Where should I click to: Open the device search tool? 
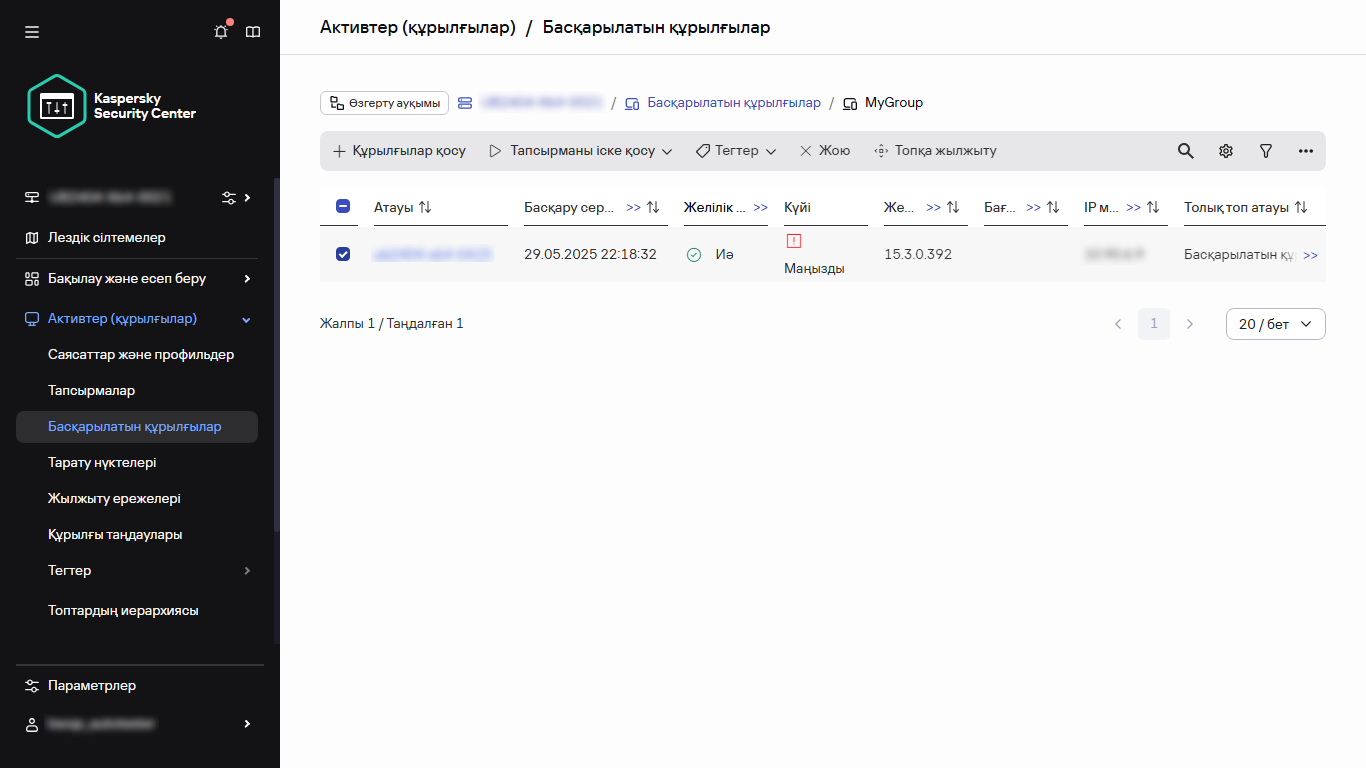(x=1185, y=150)
